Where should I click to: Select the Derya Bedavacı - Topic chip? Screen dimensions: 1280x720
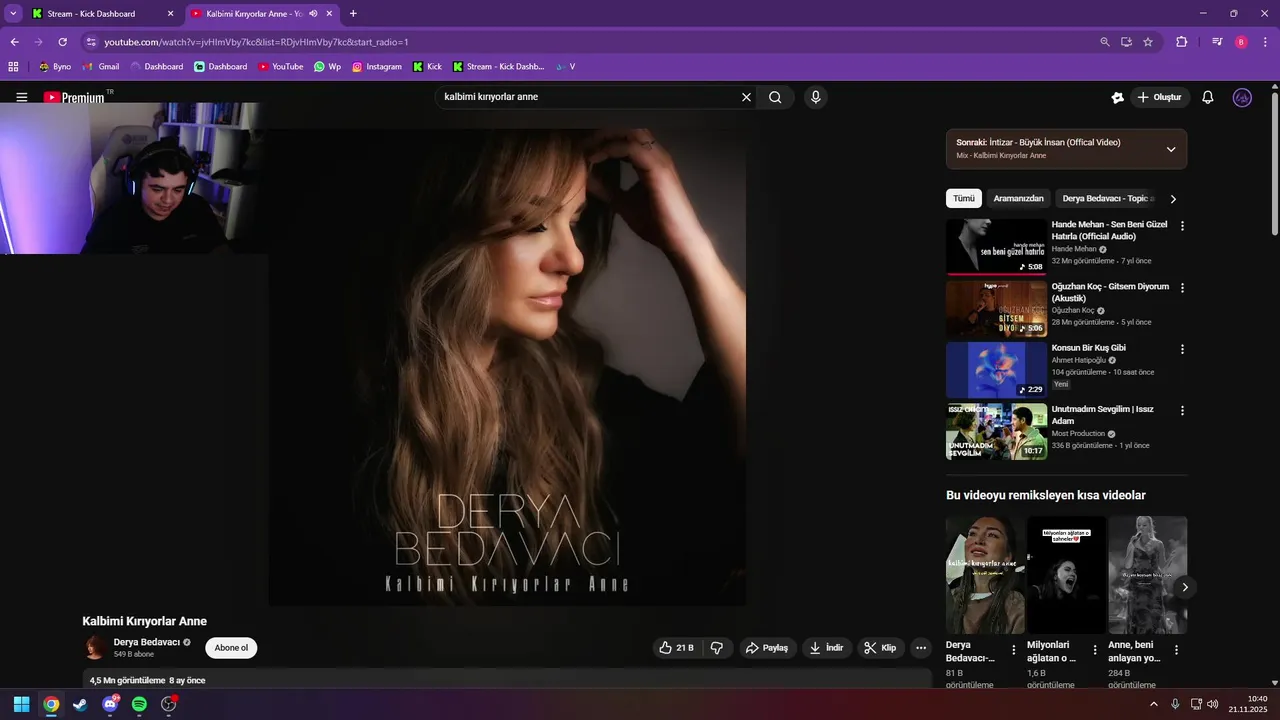tap(1108, 199)
